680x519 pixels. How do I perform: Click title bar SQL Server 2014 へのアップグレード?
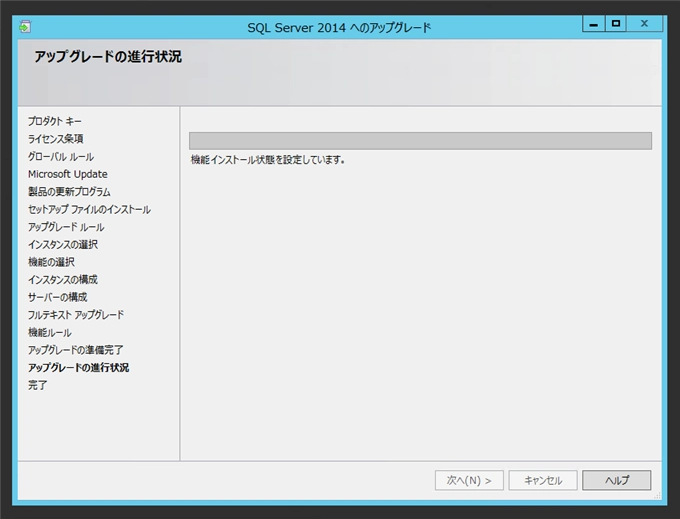click(x=339, y=28)
